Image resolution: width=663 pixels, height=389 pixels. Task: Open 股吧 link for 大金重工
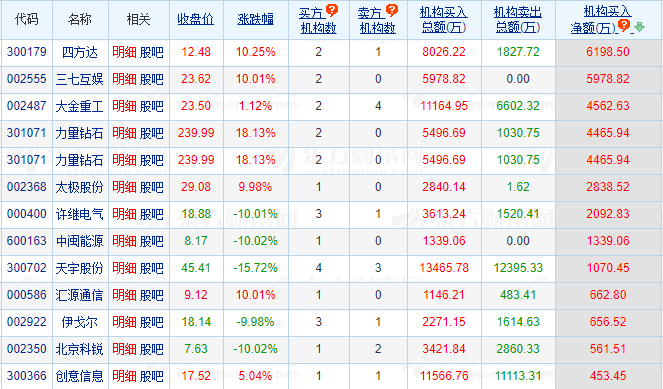pyautogui.click(x=151, y=106)
